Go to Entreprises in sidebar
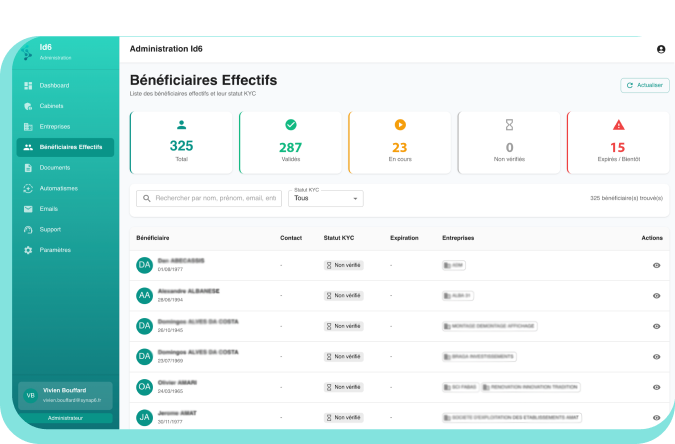The height and width of the screenshot is (444, 675). [55, 126]
